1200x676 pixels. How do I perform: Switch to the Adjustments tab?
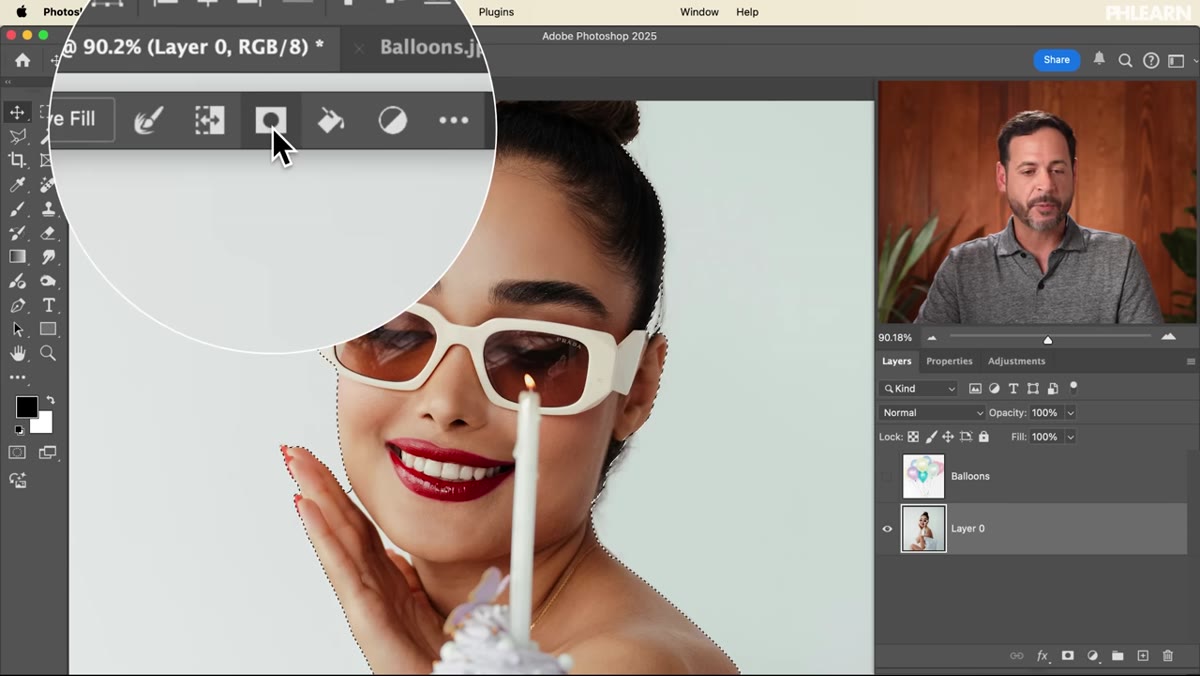pyautogui.click(x=1016, y=361)
